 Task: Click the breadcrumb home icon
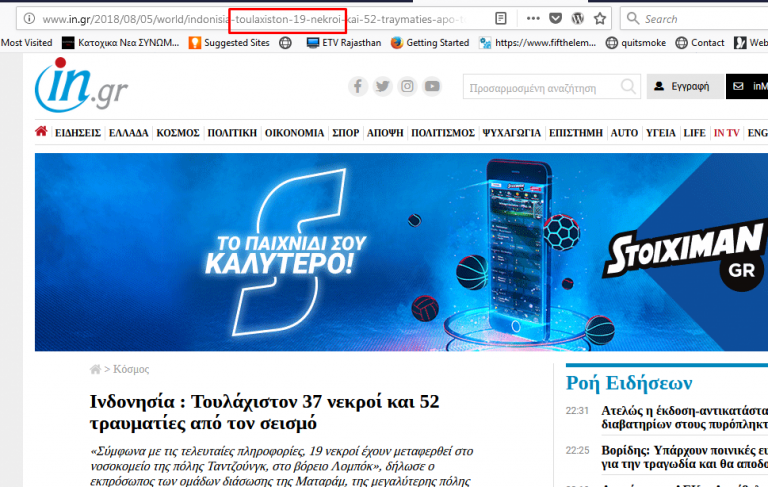(96, 369)
